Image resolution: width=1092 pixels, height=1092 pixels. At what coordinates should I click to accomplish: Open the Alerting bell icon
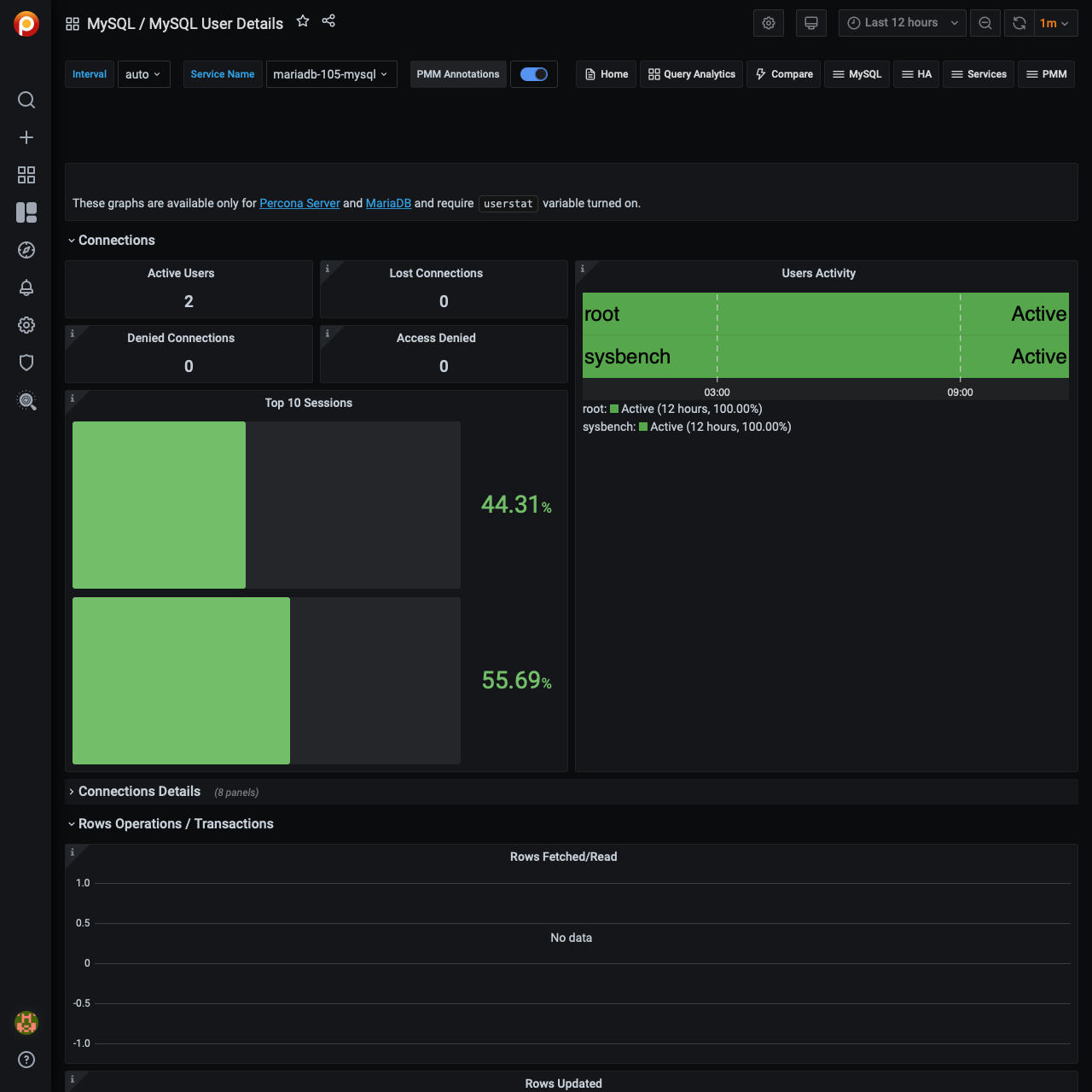click(x=26, y=288)
